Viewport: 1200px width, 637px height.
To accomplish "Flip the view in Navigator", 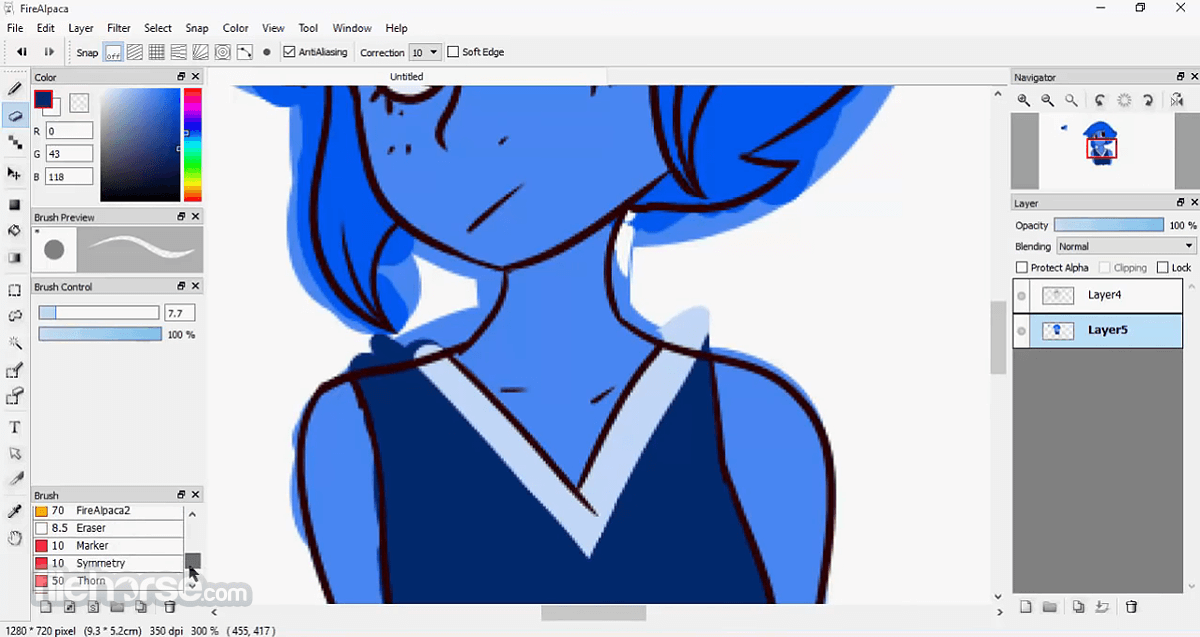I will point(1177,100).
